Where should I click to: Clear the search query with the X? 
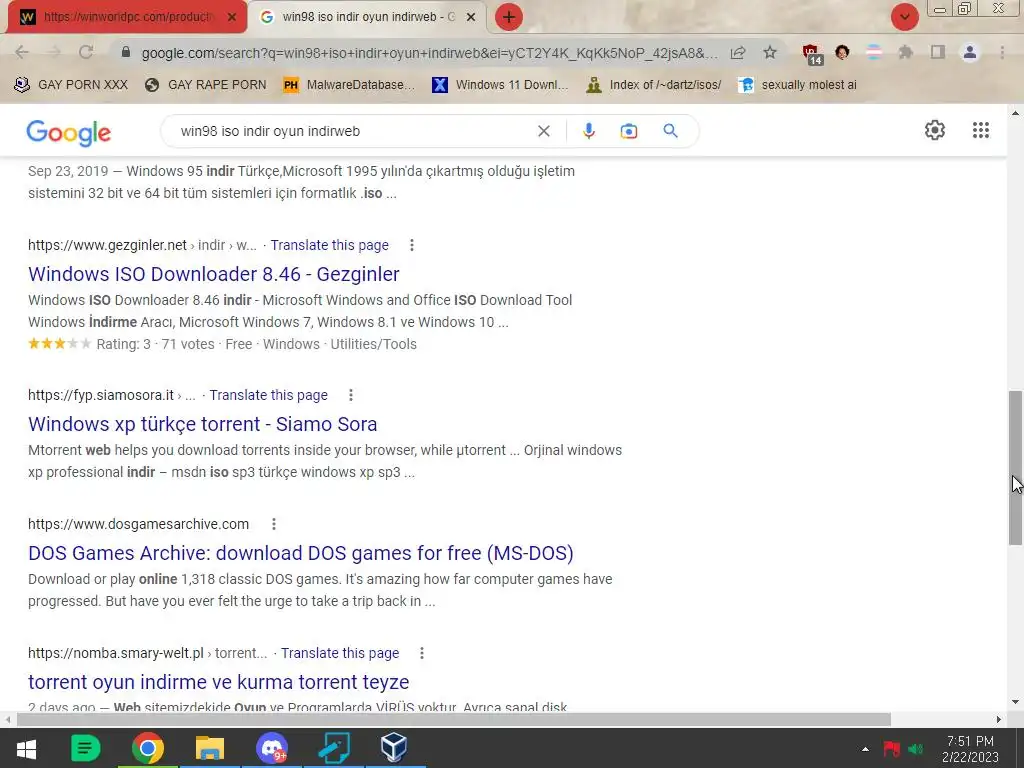543,131
